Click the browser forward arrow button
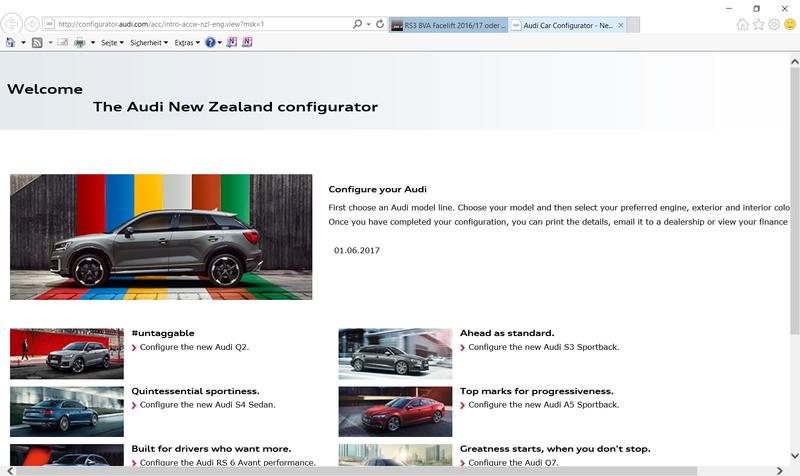The width and height of the screenshot is (800, 476). (33, 23)
